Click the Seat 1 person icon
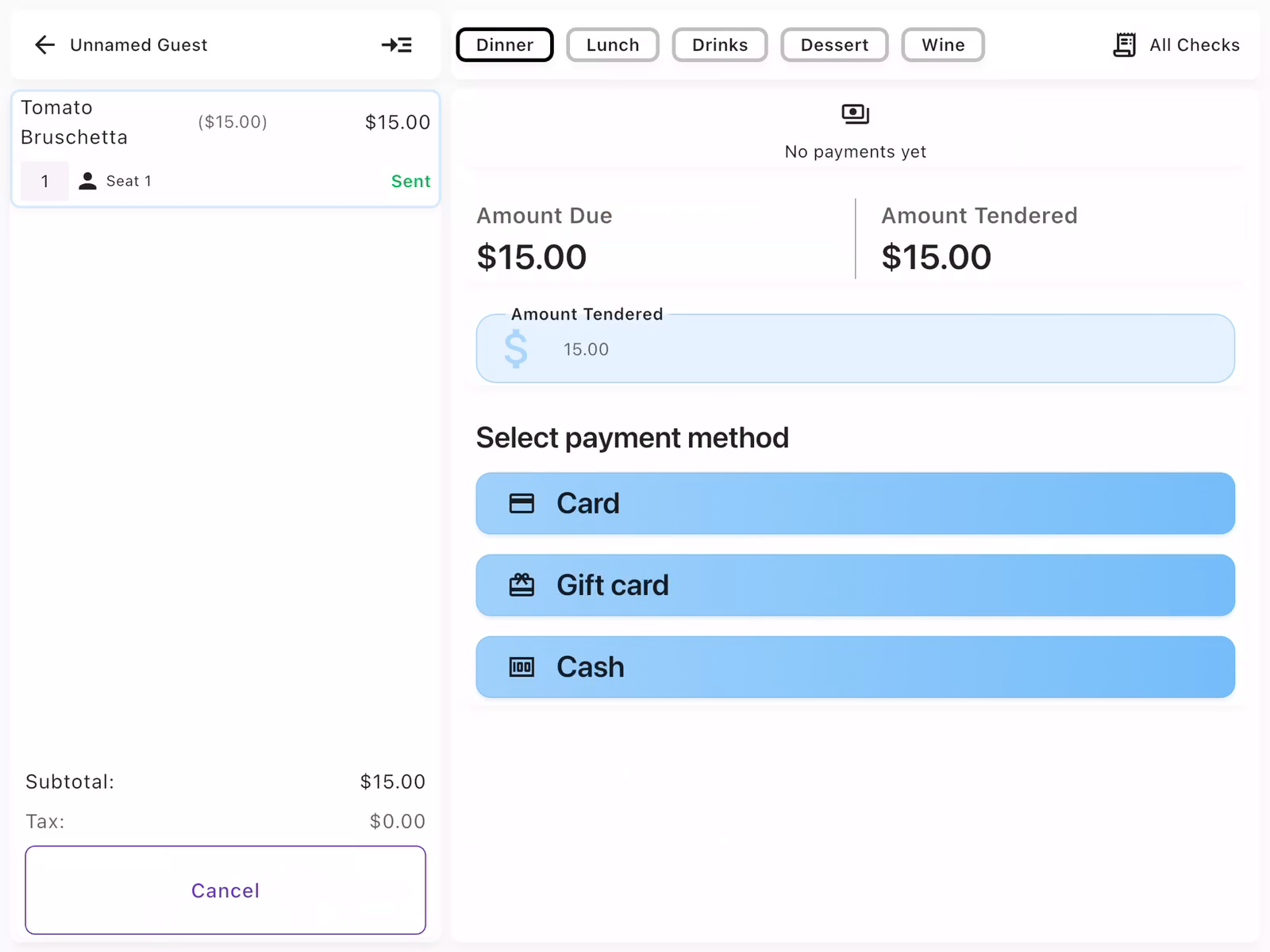This screenshot has width=1270, height=952. 87,181
